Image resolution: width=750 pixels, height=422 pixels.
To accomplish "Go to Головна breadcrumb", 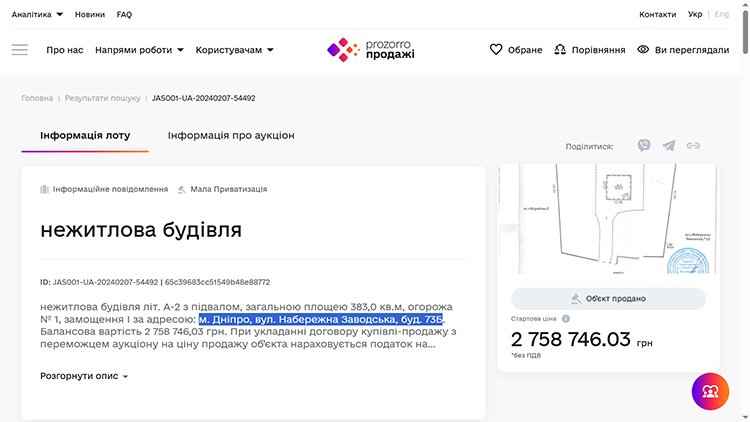I will [x=37, y=98].
